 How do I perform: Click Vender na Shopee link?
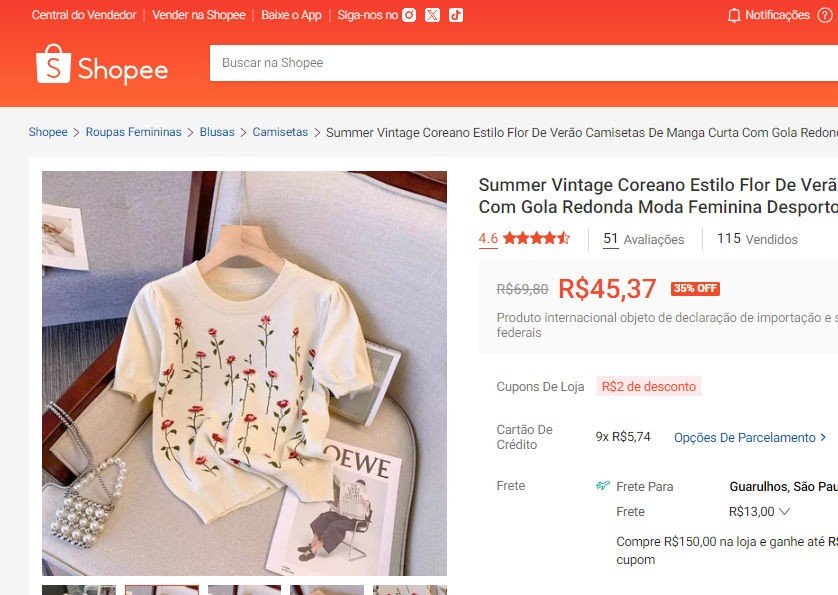click(x=198, y=15)
